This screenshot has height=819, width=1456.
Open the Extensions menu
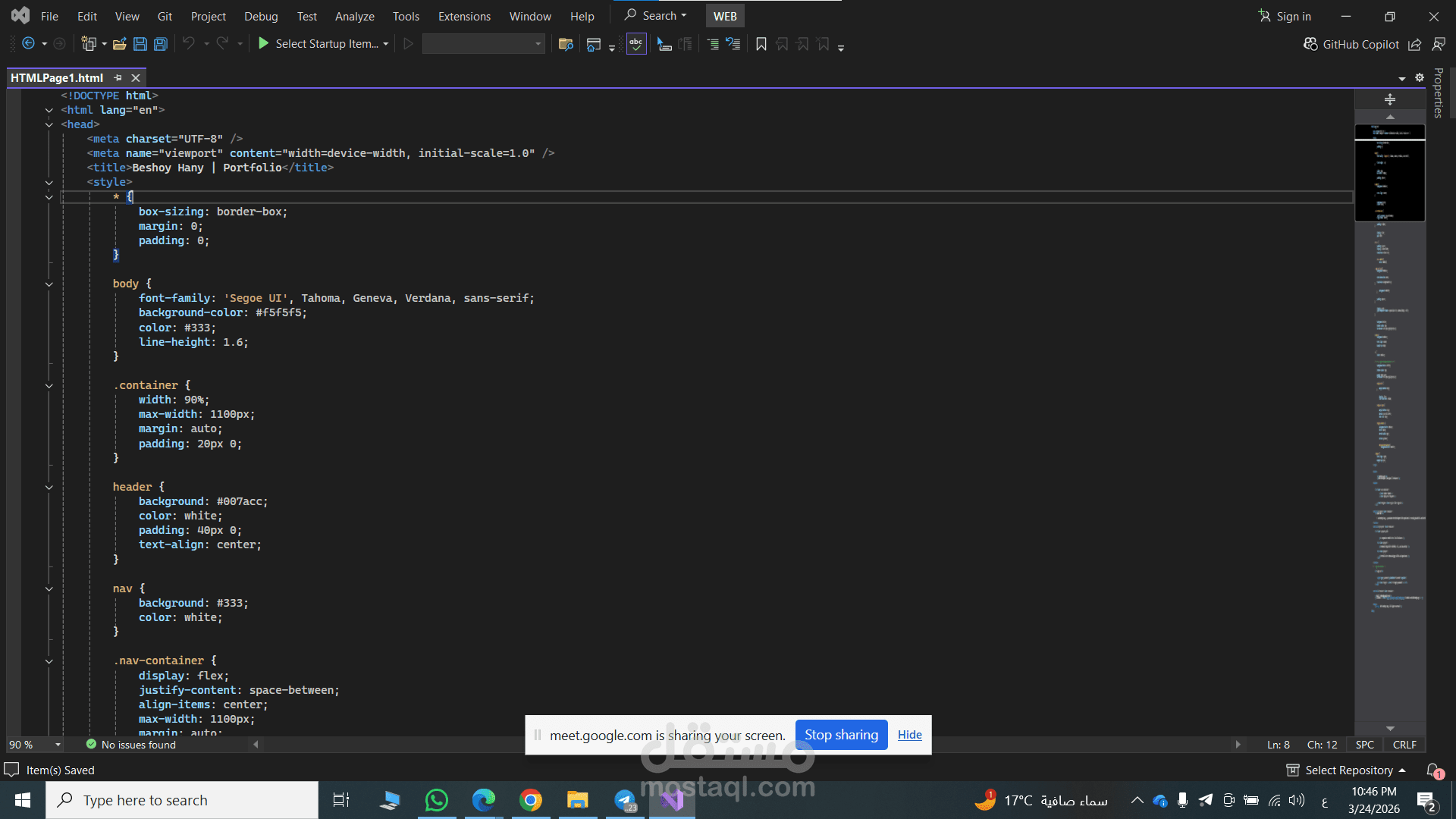click(x=464, y=16)
